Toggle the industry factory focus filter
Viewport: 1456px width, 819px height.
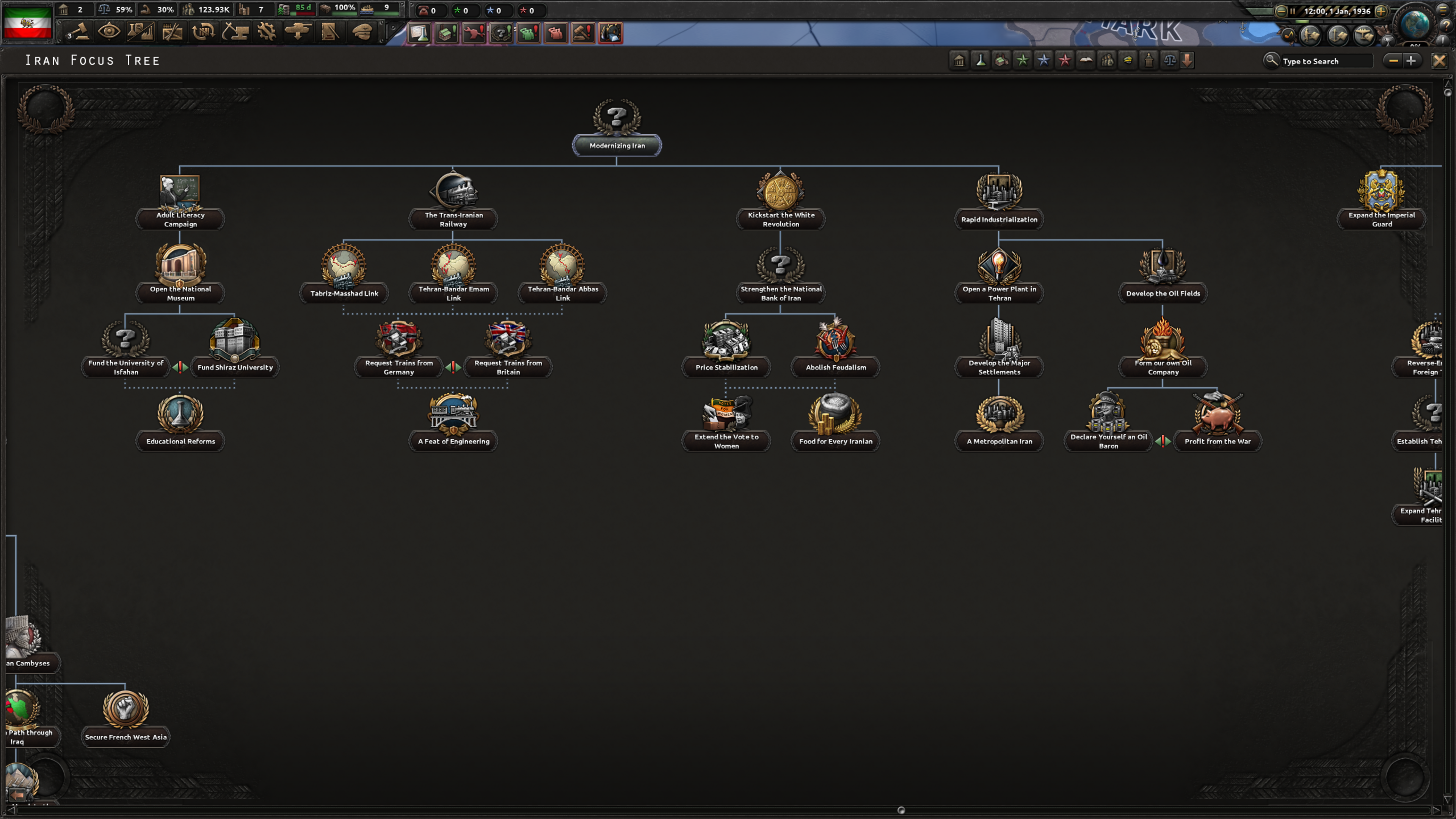pyautogui.click(x=1001, y=61)
